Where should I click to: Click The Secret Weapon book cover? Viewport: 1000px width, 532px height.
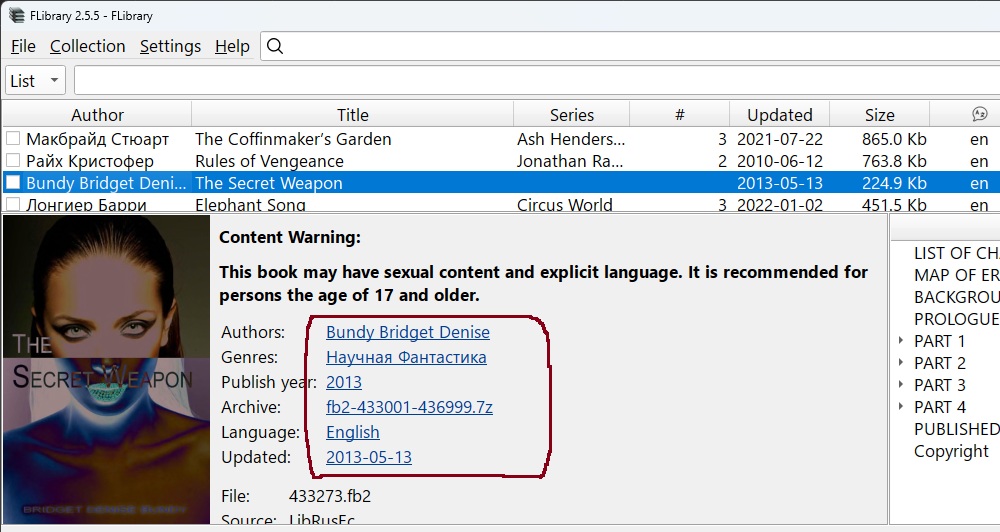coord(107,369)
